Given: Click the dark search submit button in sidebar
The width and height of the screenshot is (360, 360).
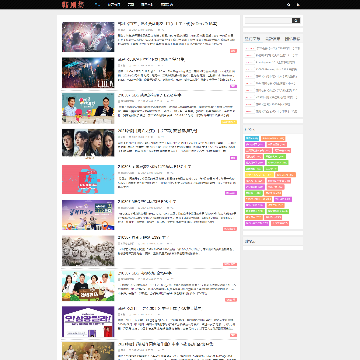Looking at the screenshot, I should (296, 21).
